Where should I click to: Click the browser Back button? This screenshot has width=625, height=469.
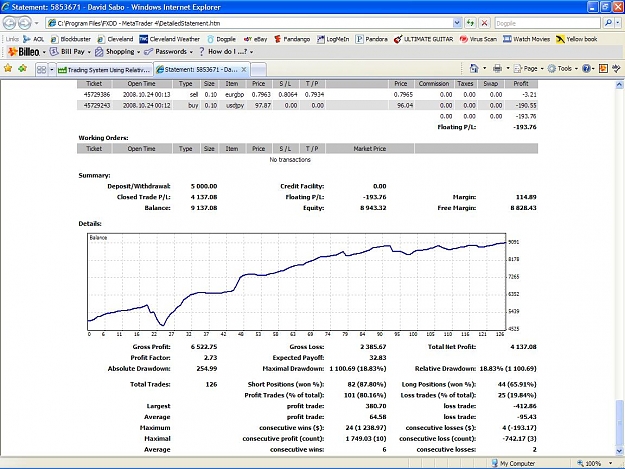(10, 23)
